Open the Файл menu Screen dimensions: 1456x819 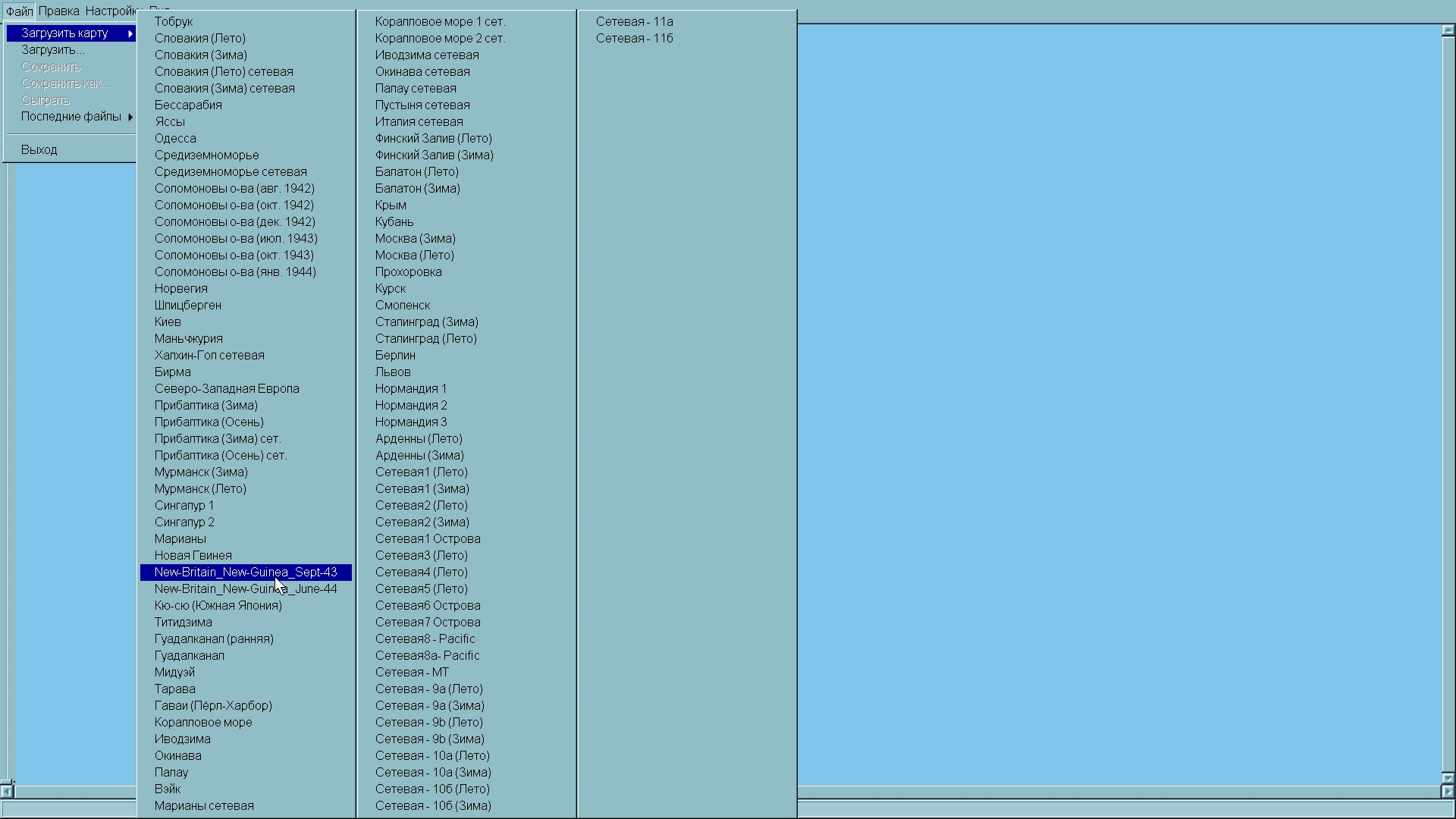click(19, 11)
